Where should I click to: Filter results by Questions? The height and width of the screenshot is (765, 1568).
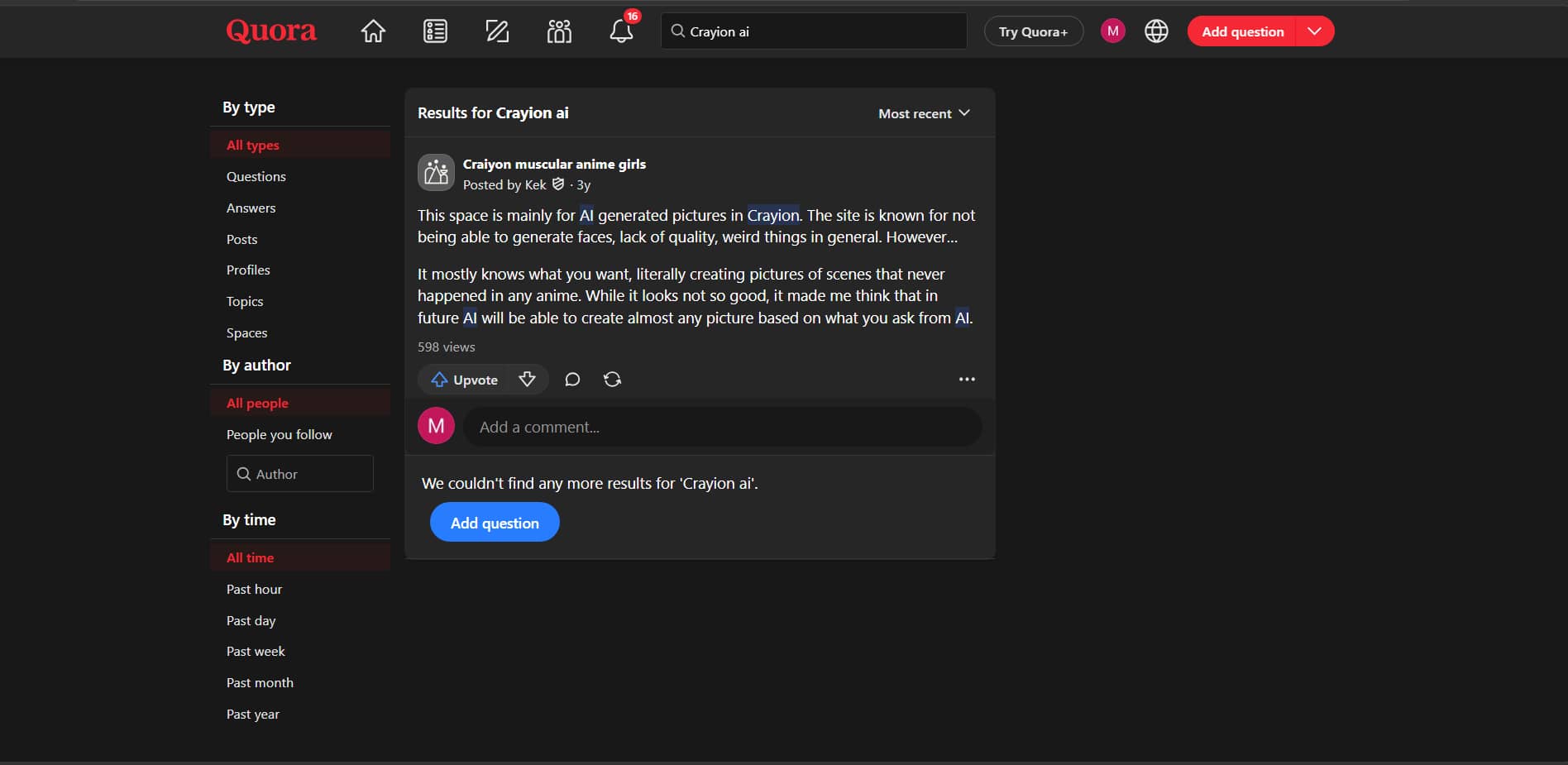tap(256, 176)
